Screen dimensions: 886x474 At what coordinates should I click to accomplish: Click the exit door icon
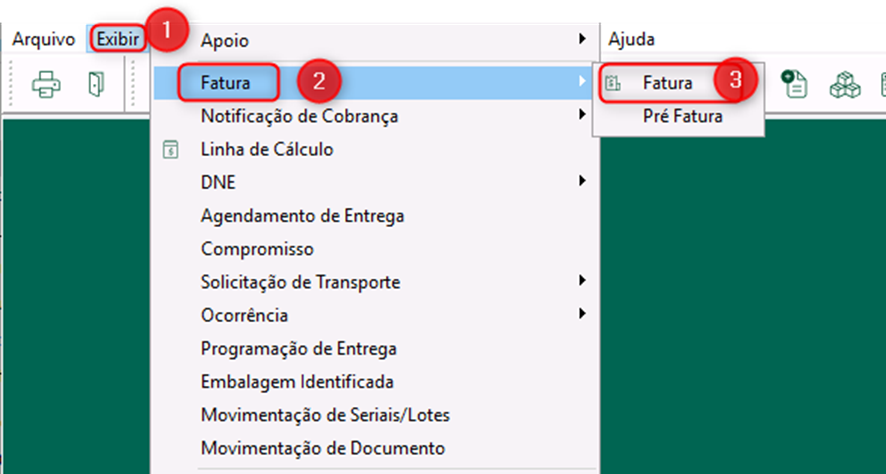click(x=97, y=84)
